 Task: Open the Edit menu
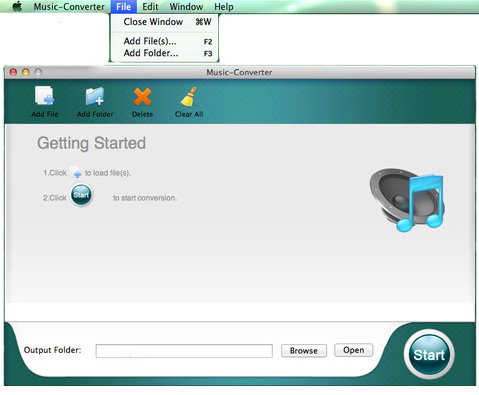coord(150,7)
